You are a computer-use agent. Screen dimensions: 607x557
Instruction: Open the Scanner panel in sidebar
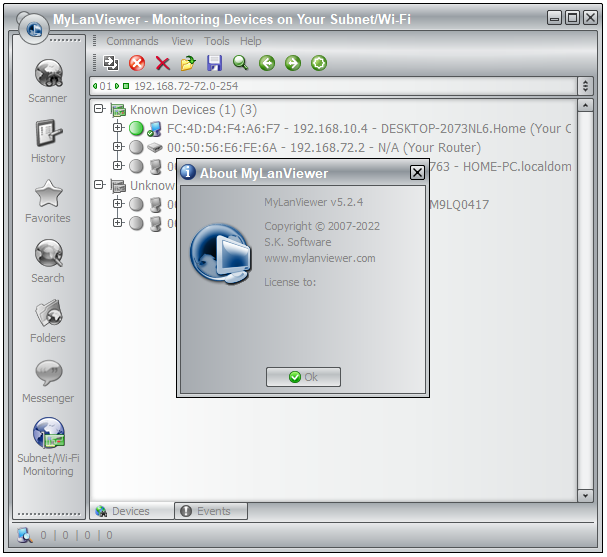coord(48,81)
